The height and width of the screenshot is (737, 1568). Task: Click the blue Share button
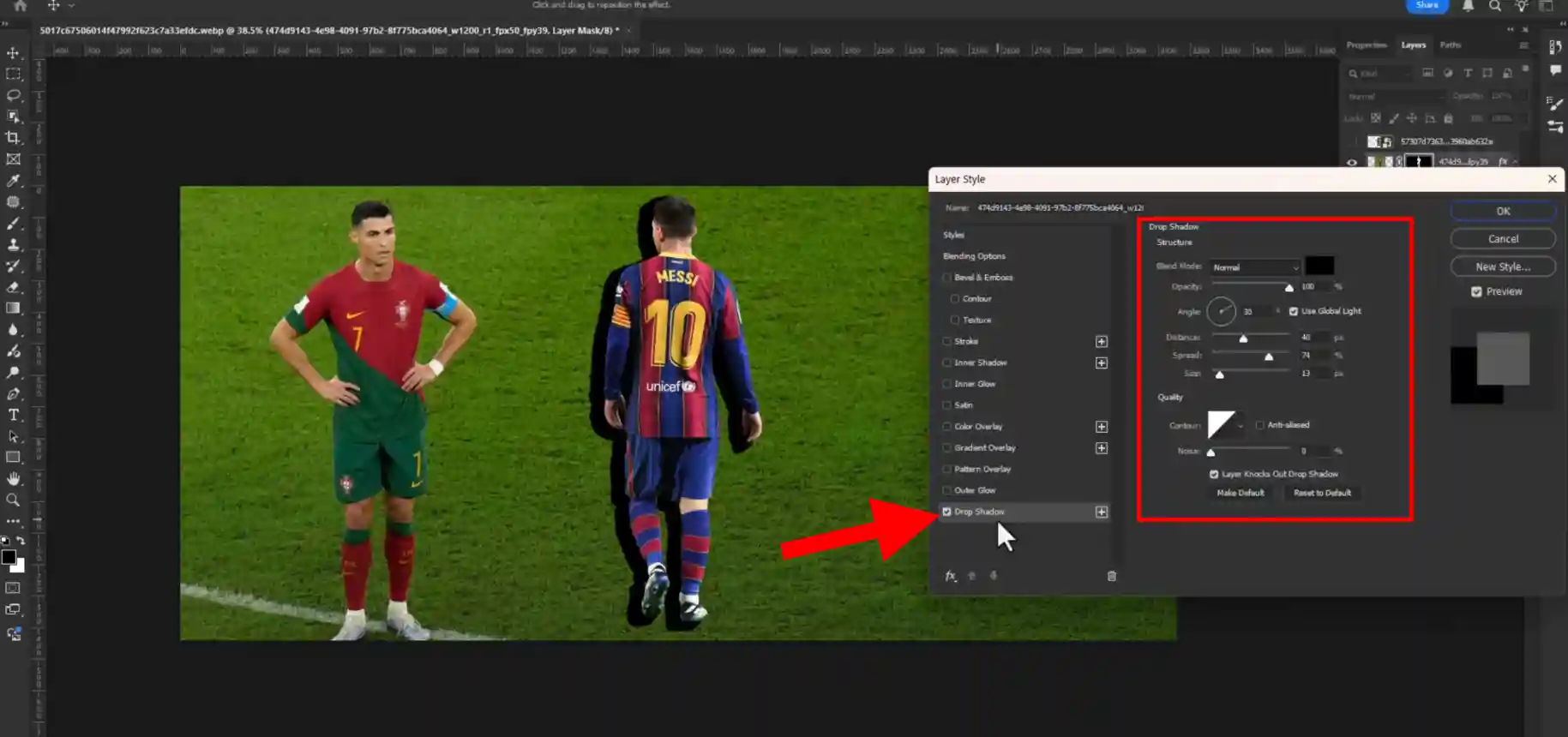[1427, 6]
